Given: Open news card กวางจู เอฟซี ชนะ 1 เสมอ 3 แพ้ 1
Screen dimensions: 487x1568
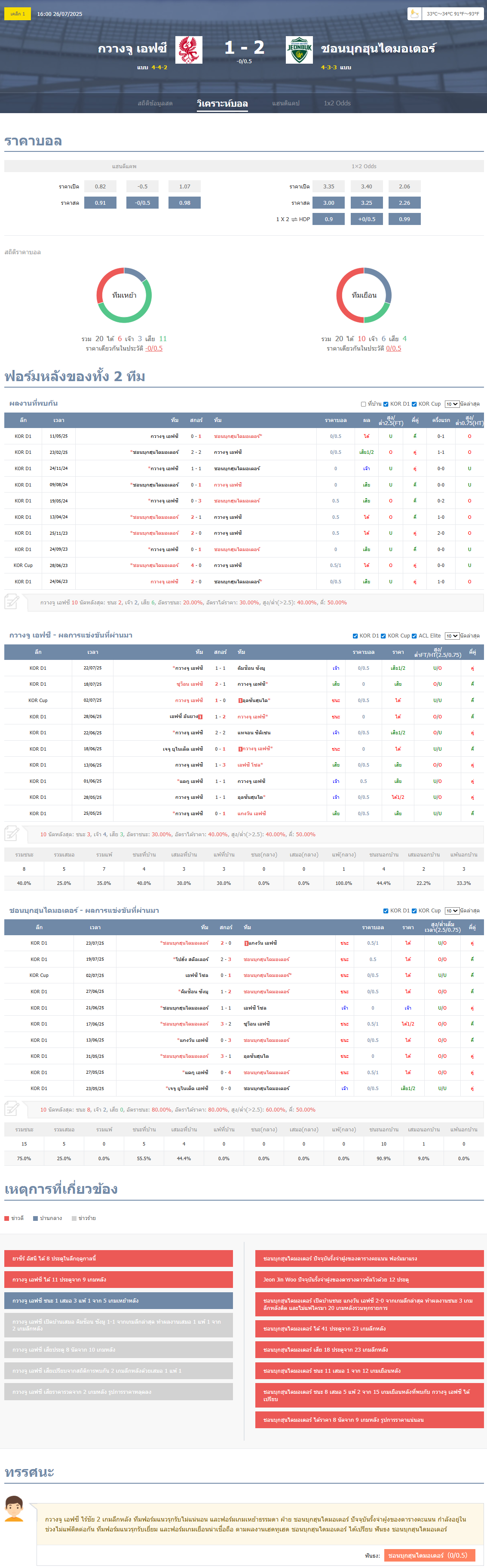Looking at the screenshot, I should 119,1300.
